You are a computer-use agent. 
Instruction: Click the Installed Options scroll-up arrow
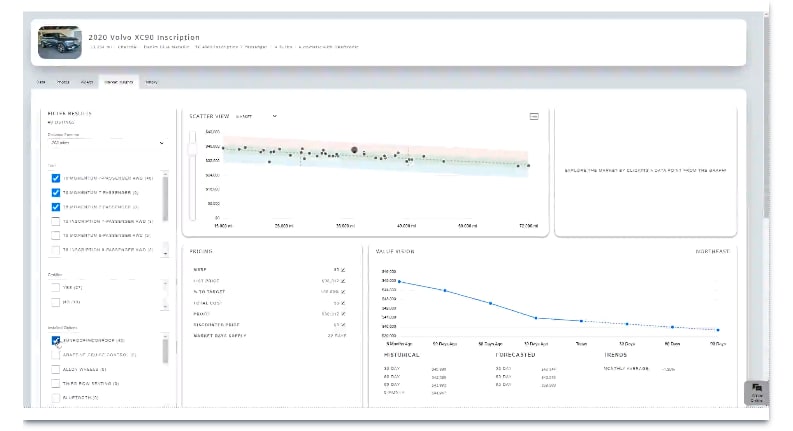[165, 336]
